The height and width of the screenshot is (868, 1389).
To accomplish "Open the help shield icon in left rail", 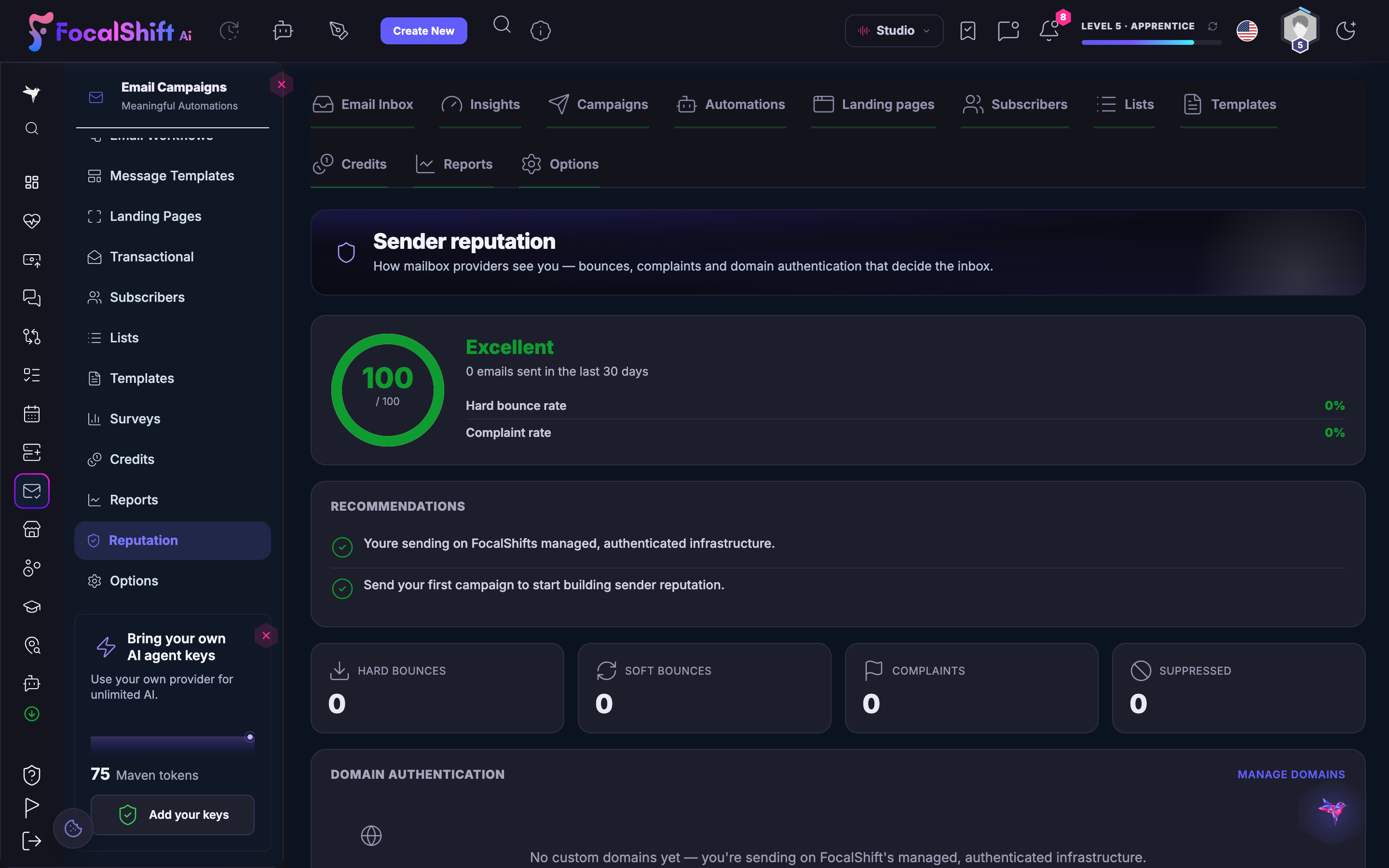I will click(x=31, y=775).
